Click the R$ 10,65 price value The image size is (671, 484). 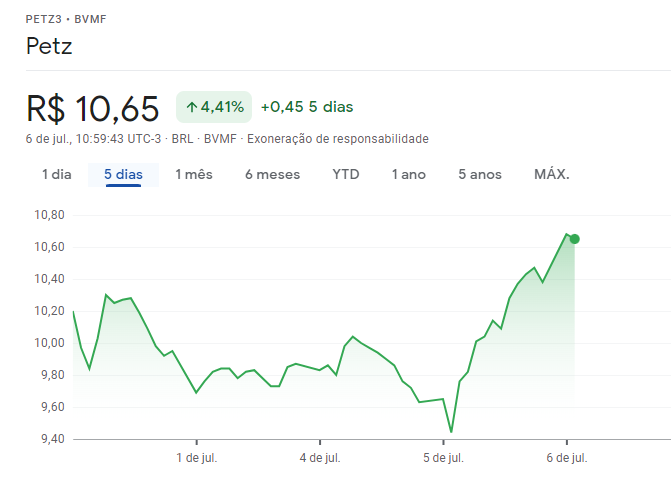click(x=93, y=107)
